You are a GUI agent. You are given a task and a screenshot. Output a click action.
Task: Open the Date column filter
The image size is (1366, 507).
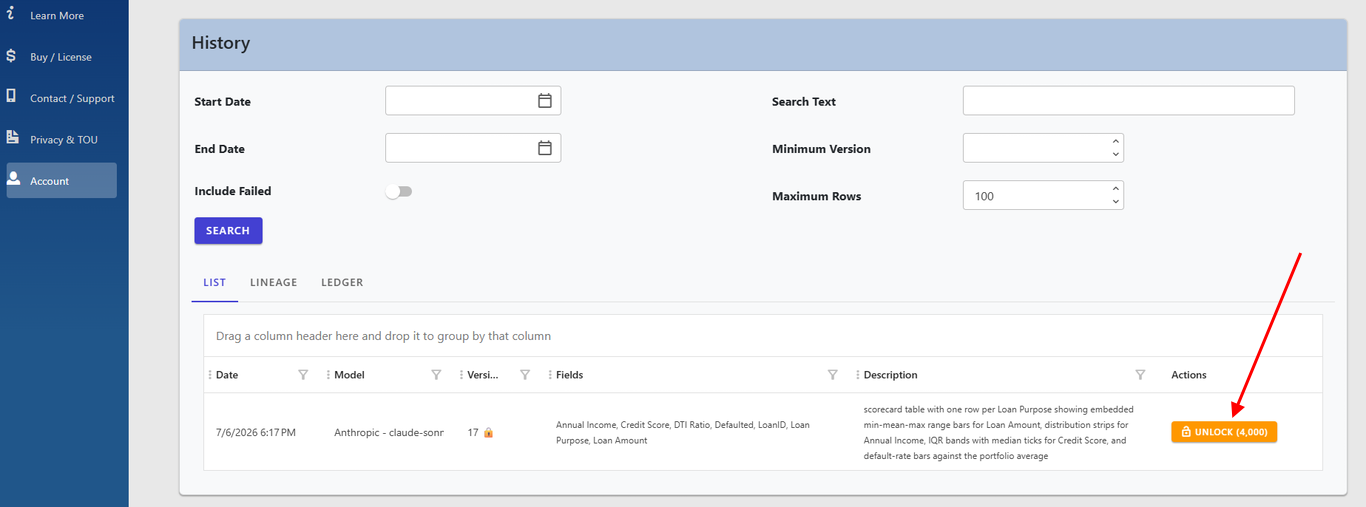tap(303, 375)
